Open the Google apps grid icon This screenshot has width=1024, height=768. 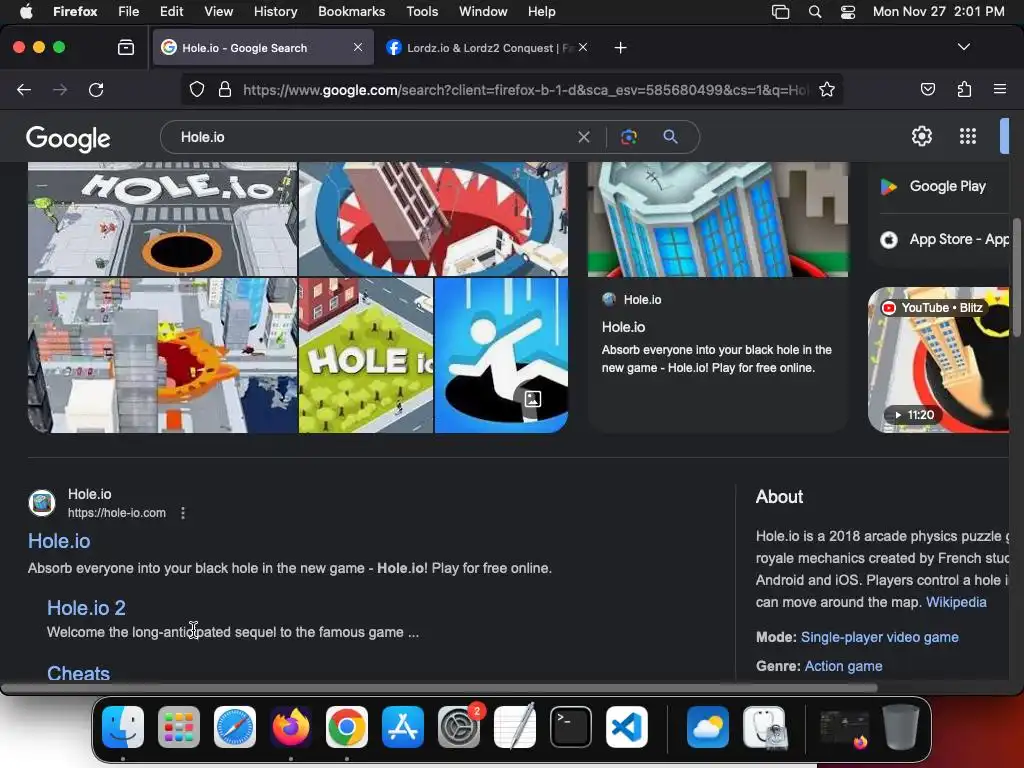click(968, 136)
